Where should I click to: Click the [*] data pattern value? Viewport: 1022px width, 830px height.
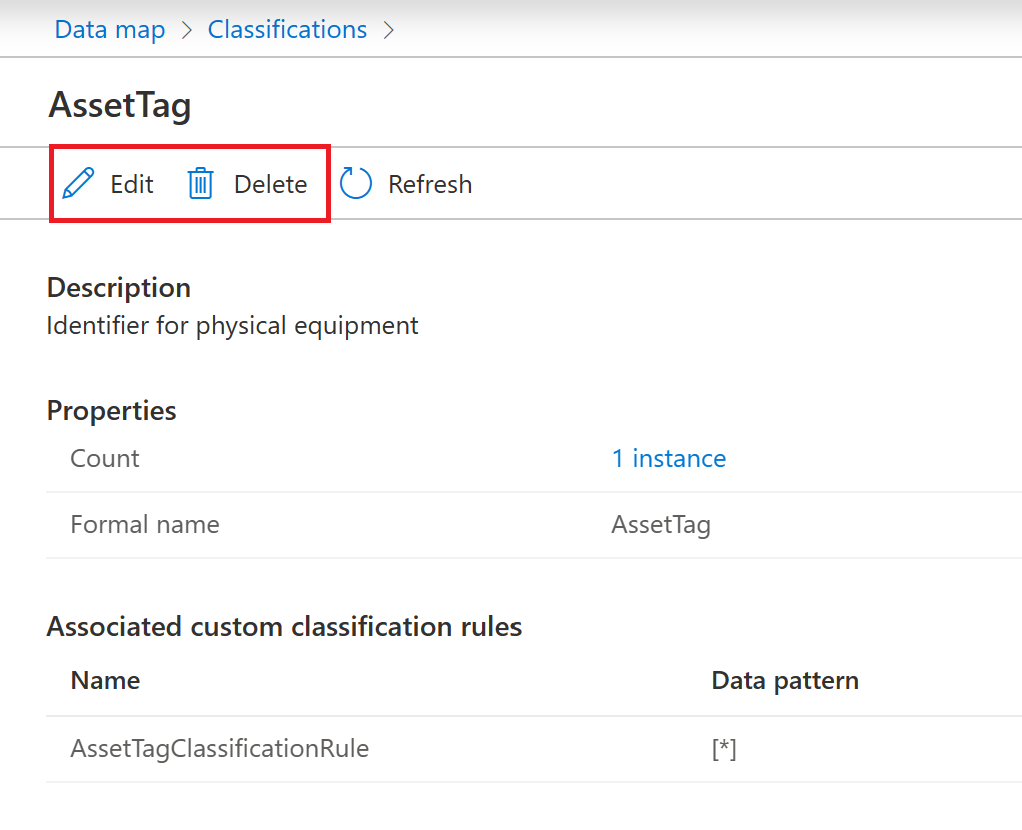[724, 748]
